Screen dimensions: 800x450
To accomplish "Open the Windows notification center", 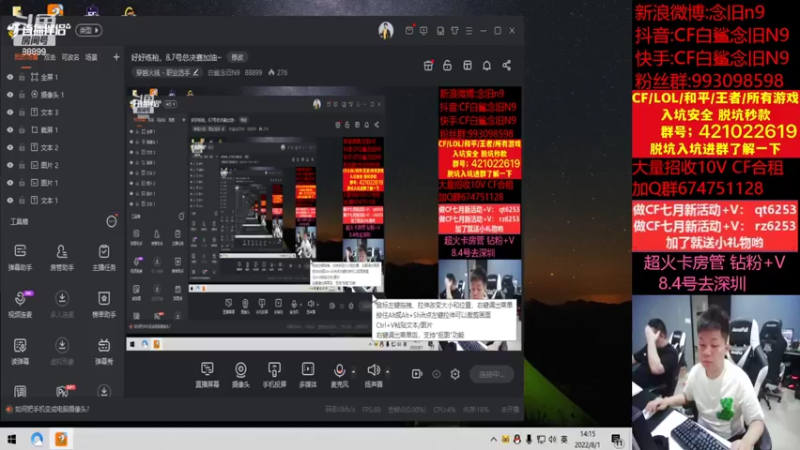I will (617, 439).
